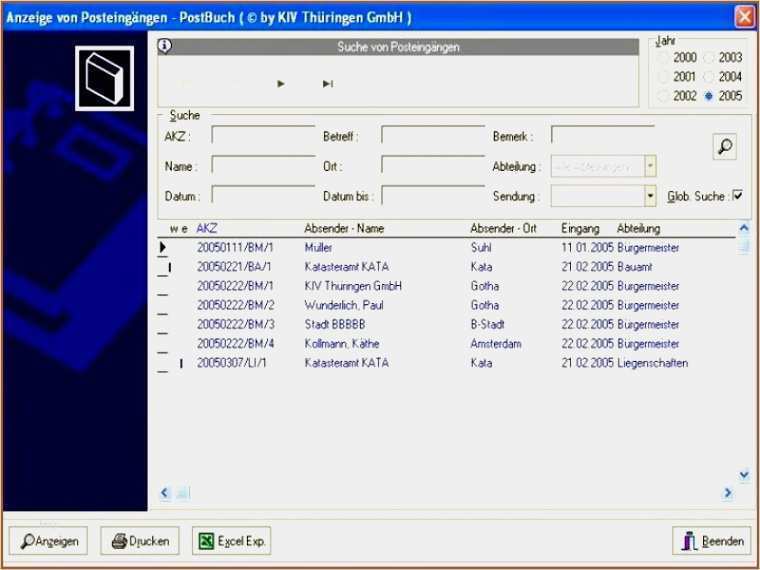This screenshot has height=570, width=760.
Task: Click Absender - Name column header
Action: click(344, 229)
